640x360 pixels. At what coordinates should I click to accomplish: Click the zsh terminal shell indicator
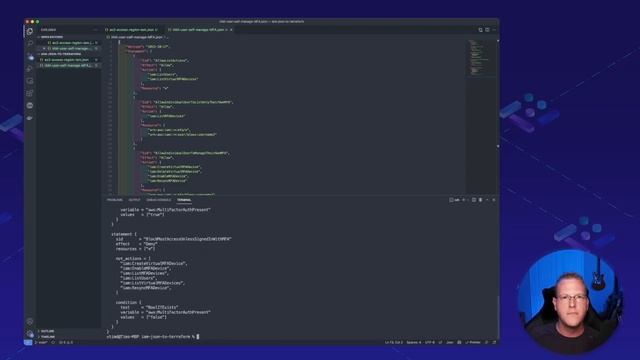(x=454, y=200)
